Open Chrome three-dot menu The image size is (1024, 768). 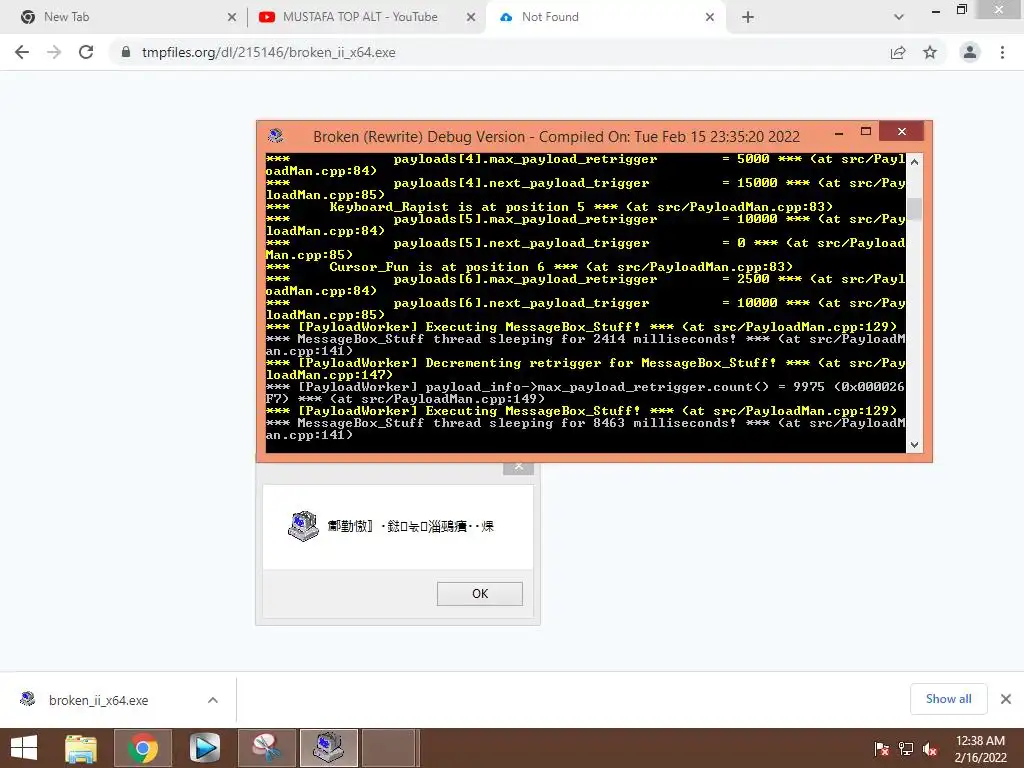pos(1002,52)
